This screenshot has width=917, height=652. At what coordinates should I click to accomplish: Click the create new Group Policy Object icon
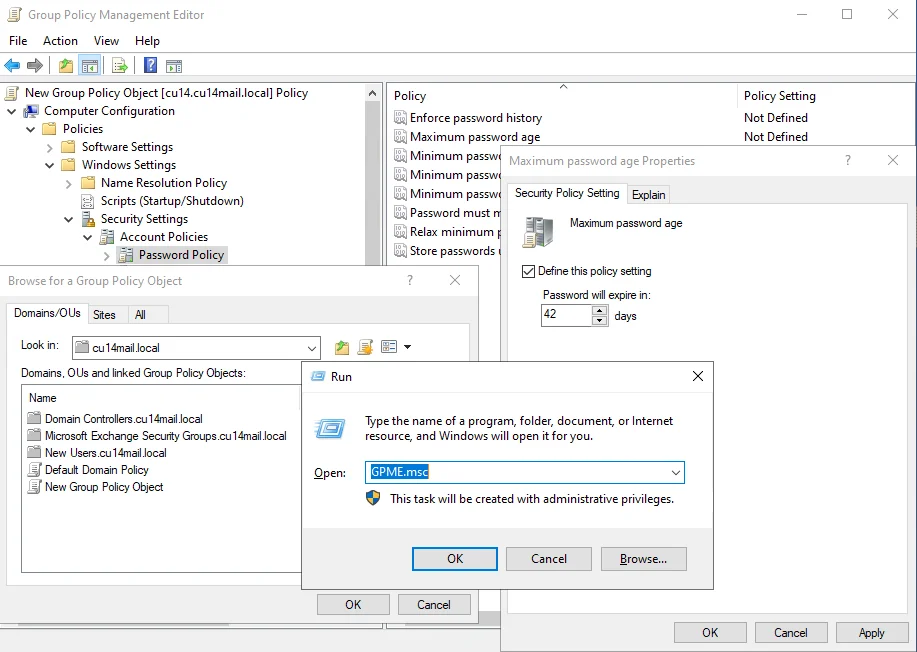pos(365,347)
